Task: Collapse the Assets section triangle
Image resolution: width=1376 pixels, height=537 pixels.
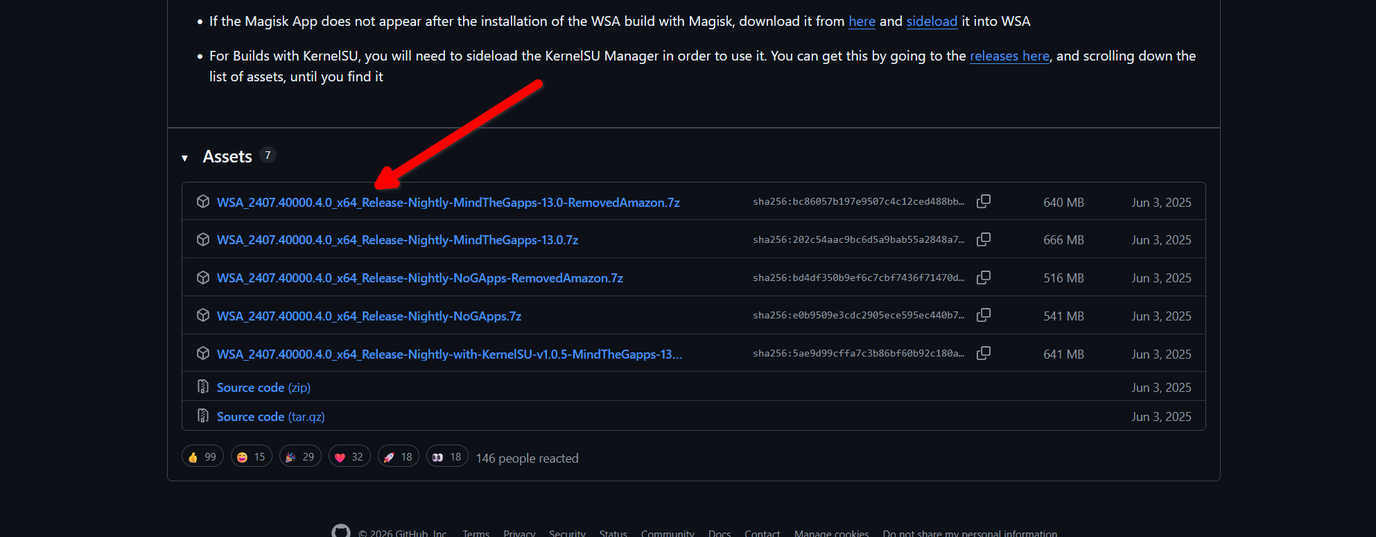Action: click(x=185, y=158)
